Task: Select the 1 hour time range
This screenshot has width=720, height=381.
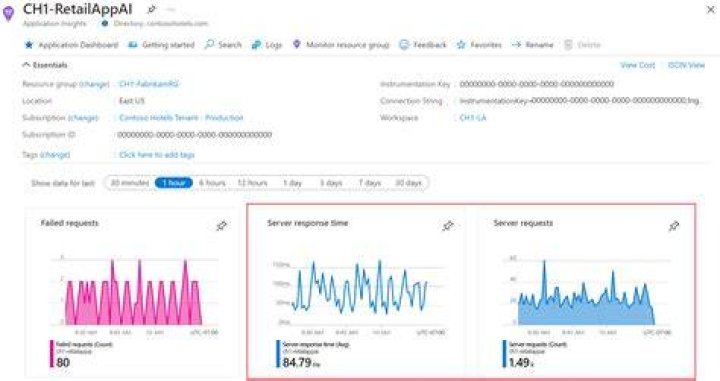Action: point(174,183)
